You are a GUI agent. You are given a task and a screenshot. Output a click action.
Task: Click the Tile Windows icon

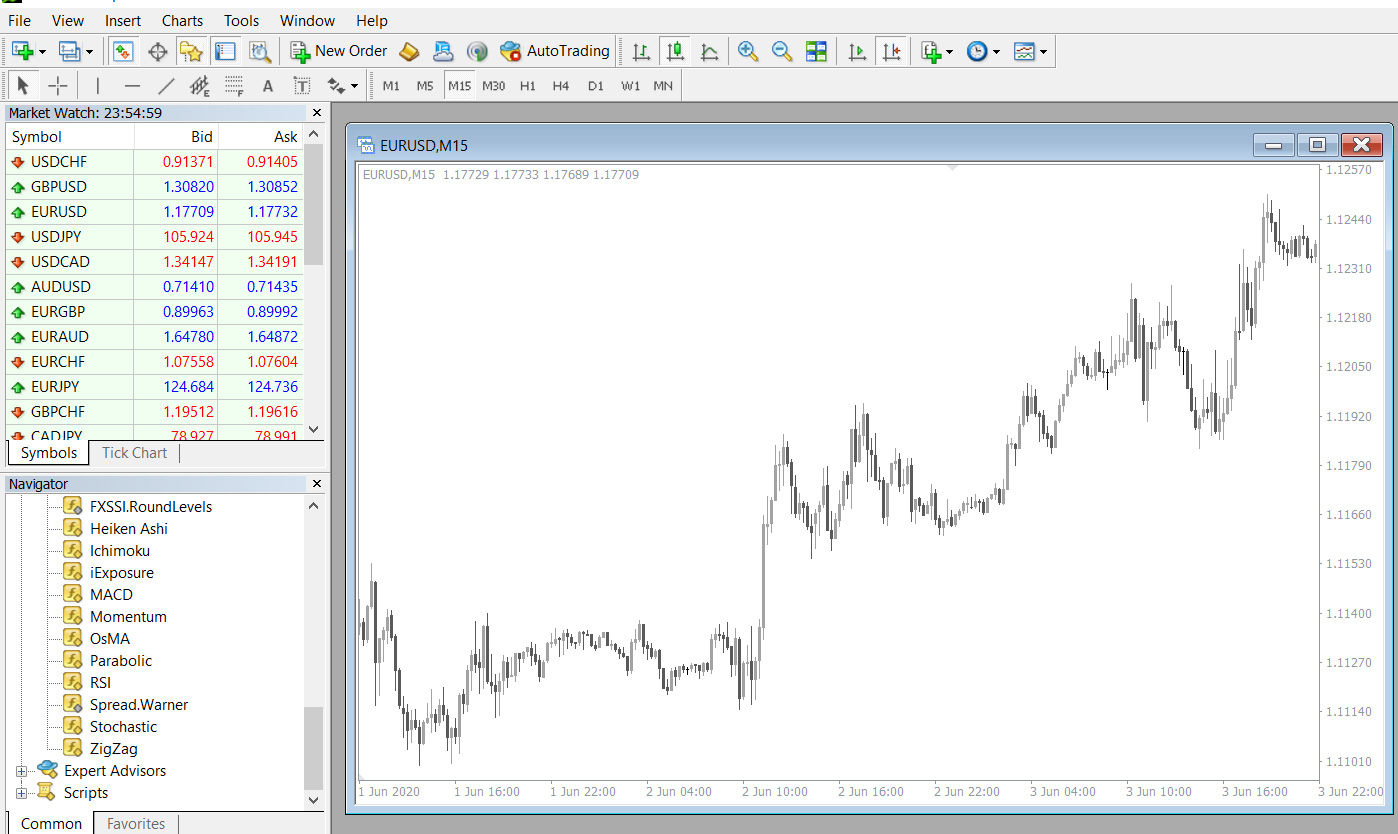point(816,51)
